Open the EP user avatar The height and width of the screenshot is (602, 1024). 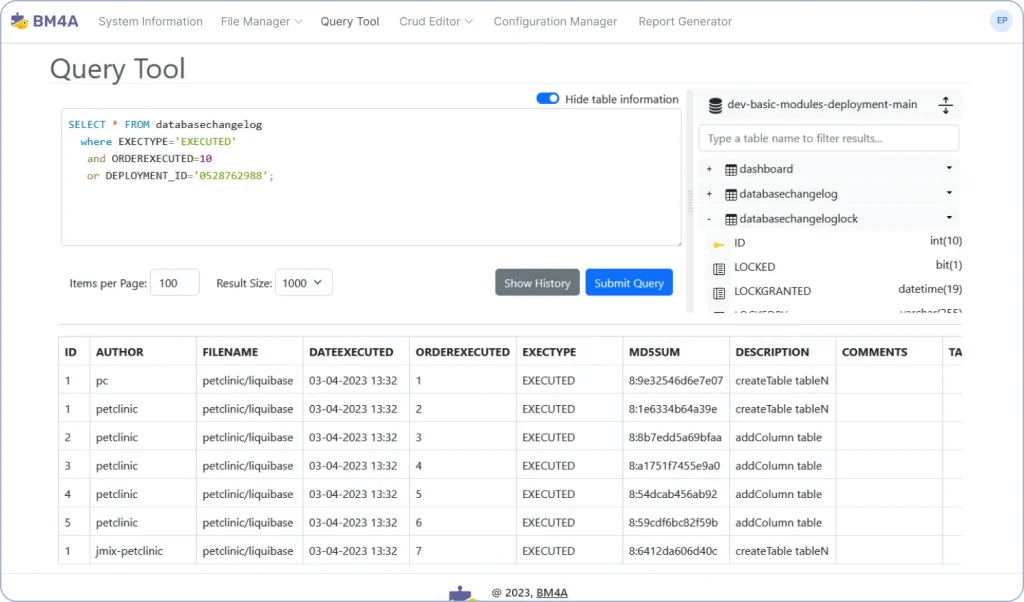[x=1001, y=21]
